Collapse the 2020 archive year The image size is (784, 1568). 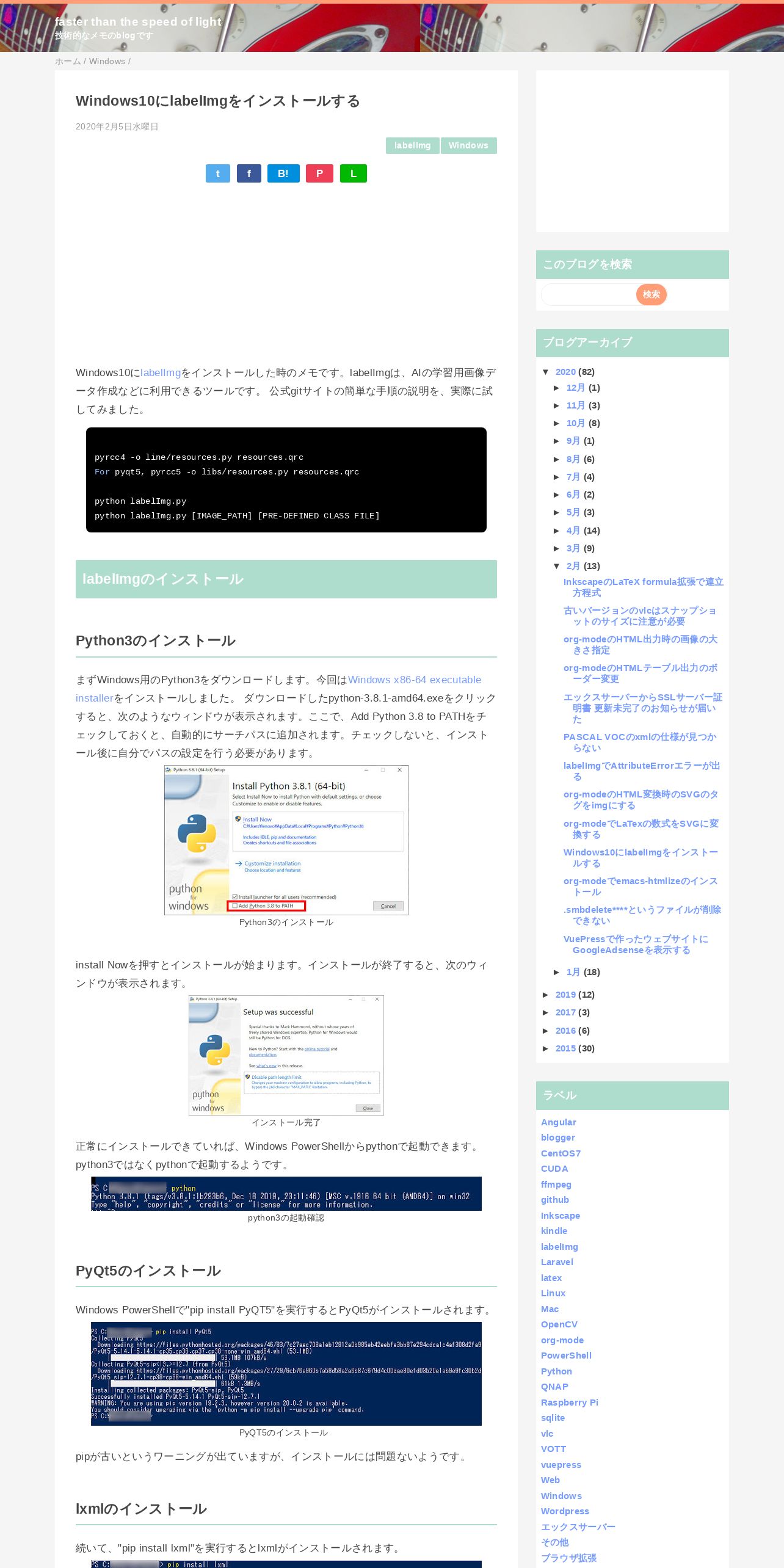546,372
